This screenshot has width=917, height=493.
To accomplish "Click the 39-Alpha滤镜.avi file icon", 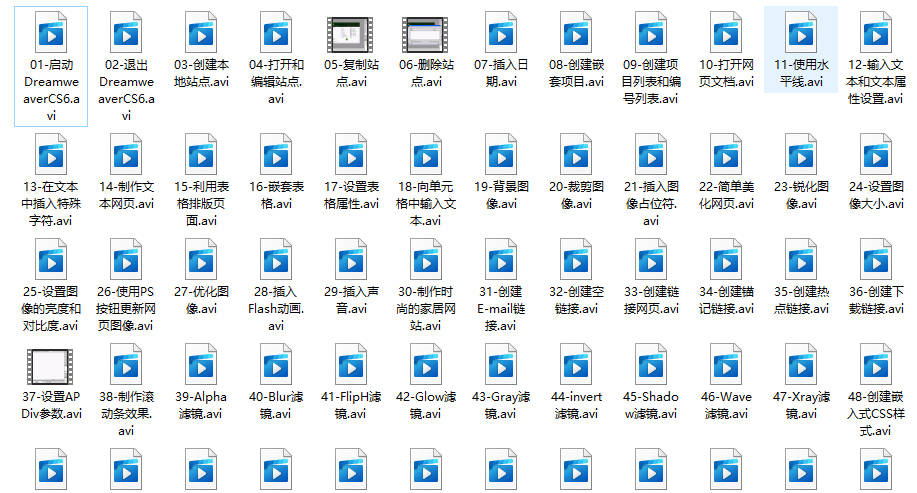I will (x=201, y=365).
